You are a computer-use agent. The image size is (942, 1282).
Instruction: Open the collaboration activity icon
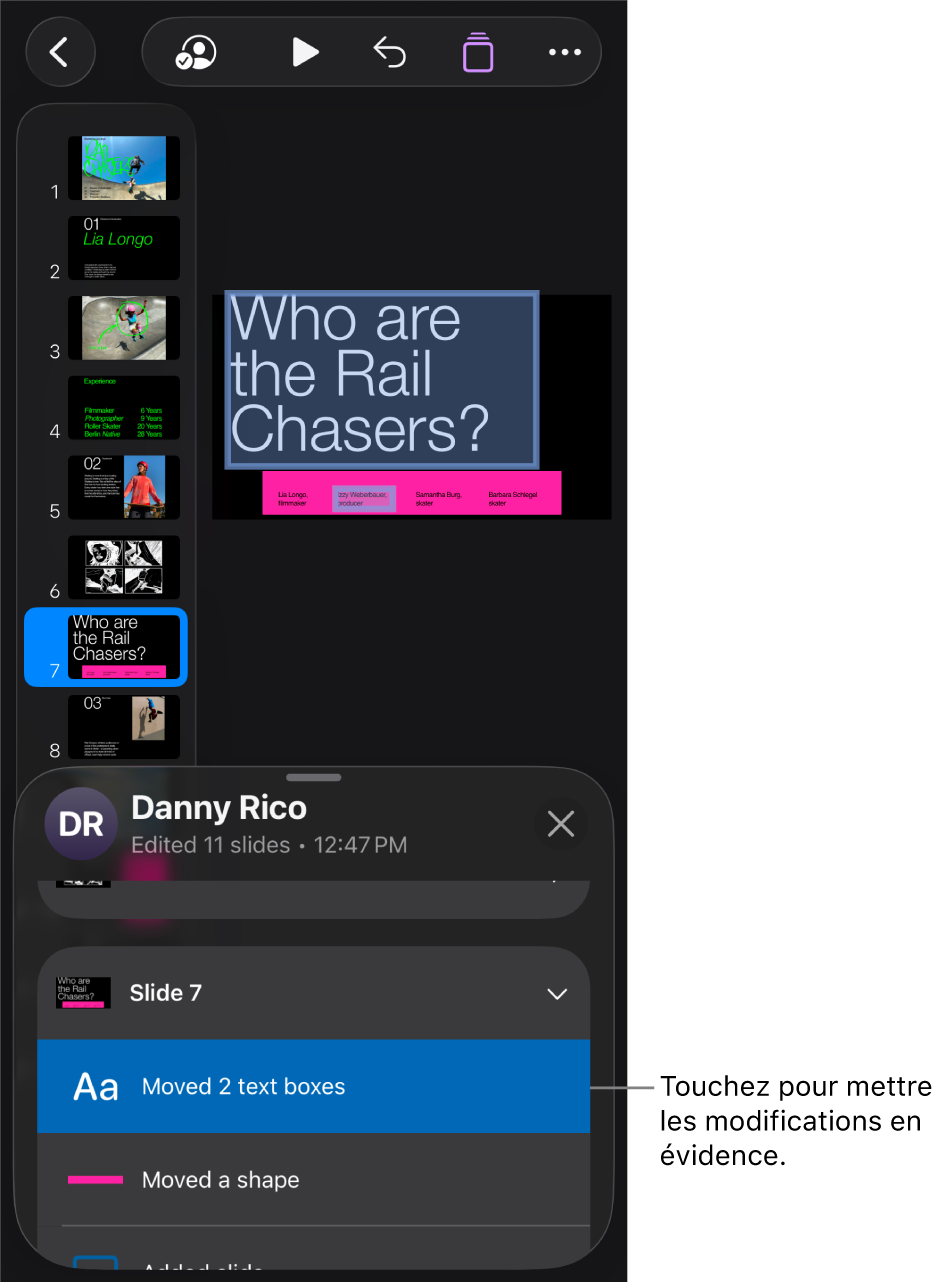tap(196, 52)
